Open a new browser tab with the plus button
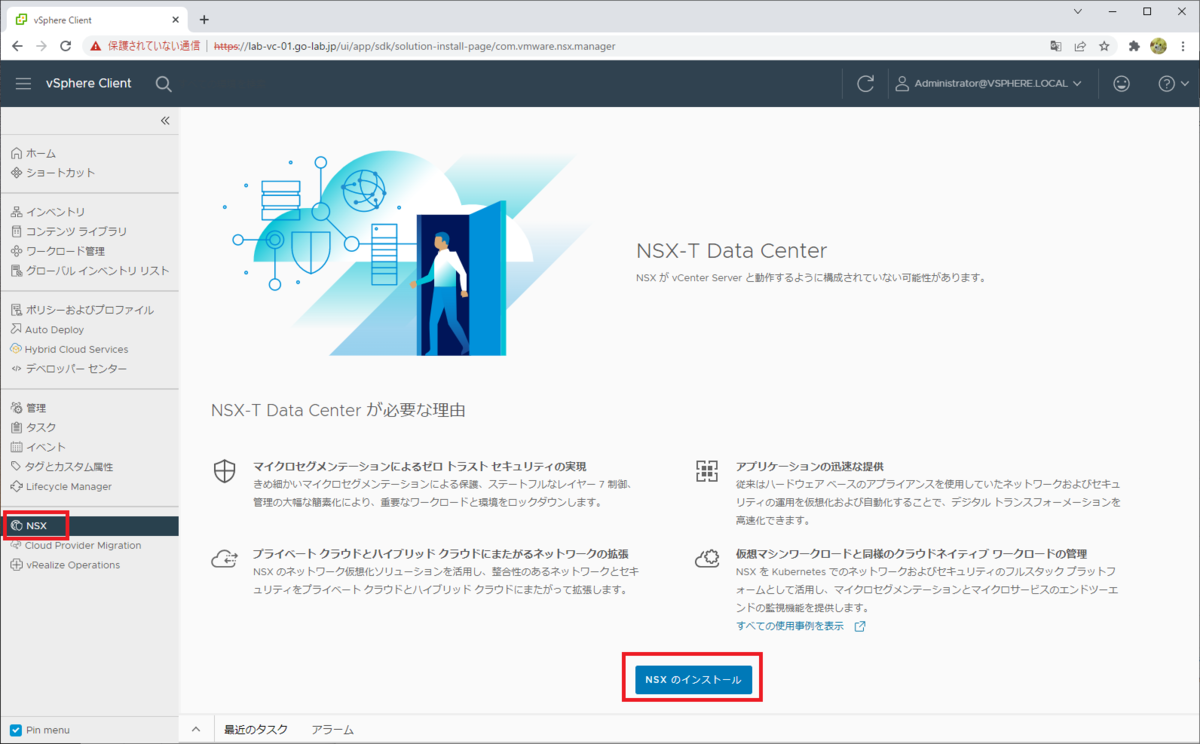The image size is (1200, 744). (x=204, y=19)
